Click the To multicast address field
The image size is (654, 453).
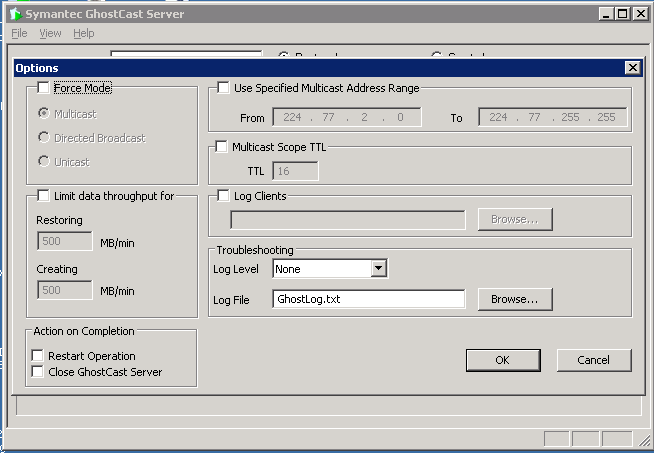click(x=553, y=117)
